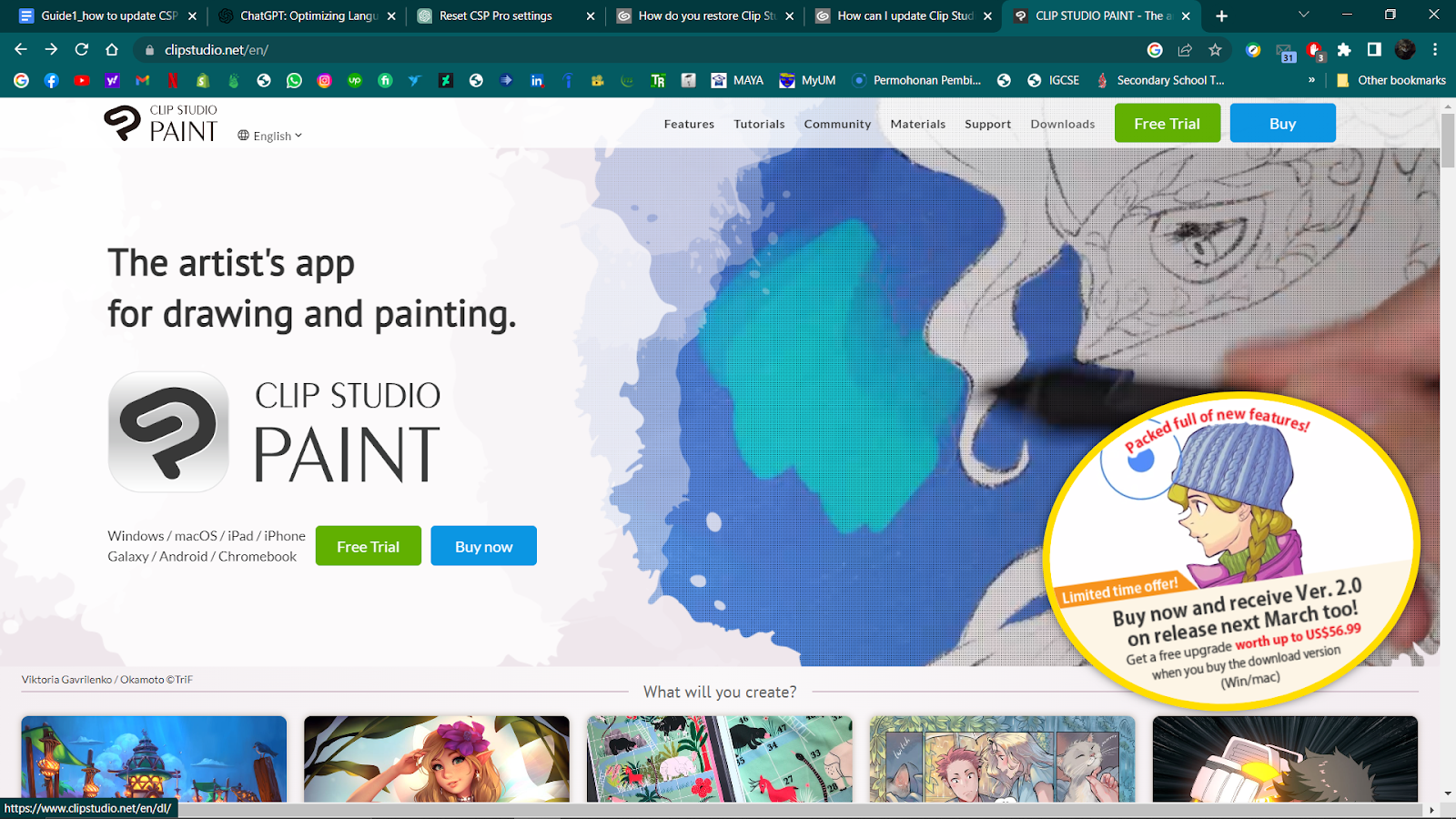Click the address bar showing clipstudio.net/en/
Viewport: 1456px width, 819px height.
tap(637, 50)
